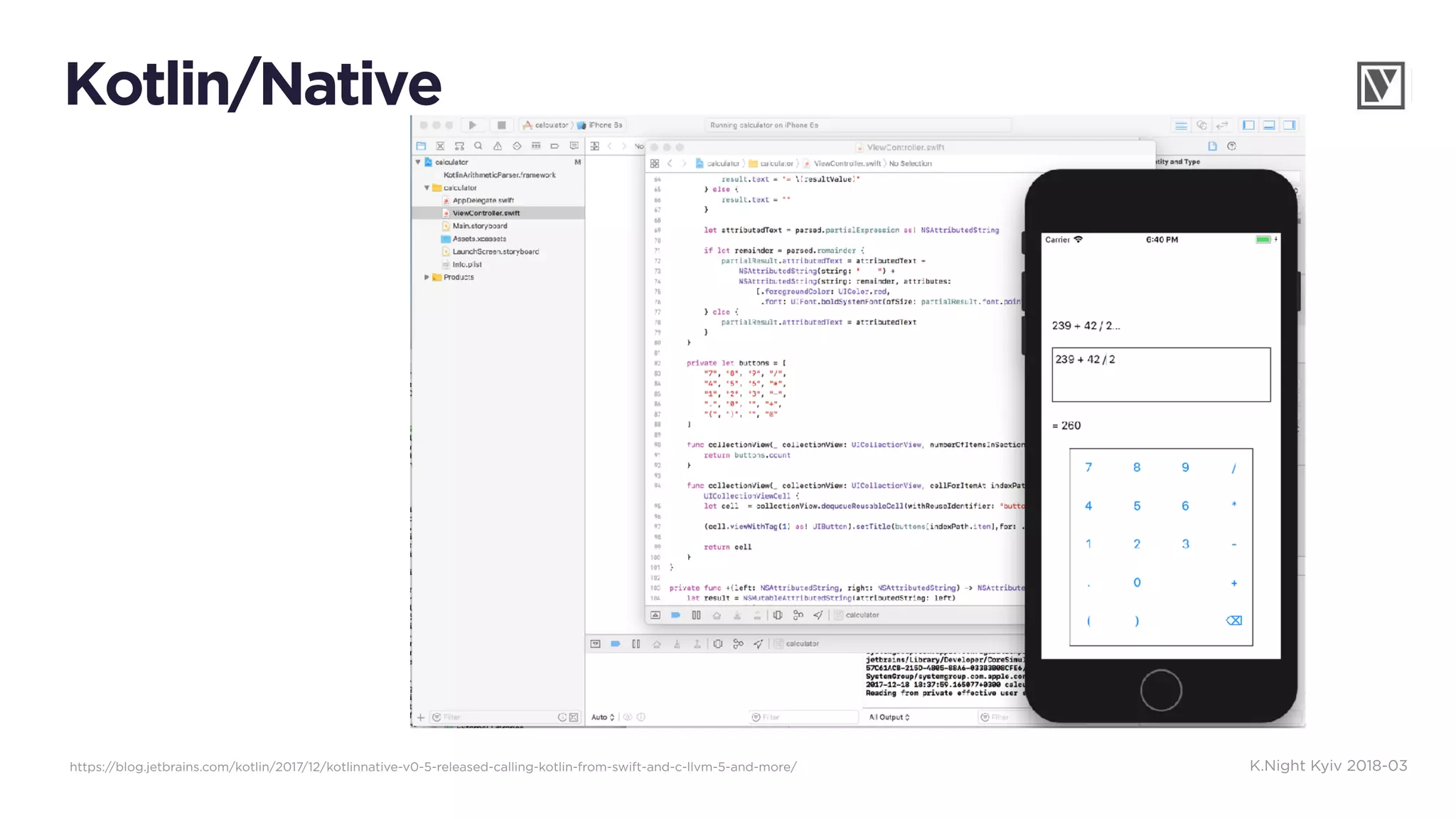This screenshot has height=819, width=1456.
Task: Click the calculator project in editor jump bar
Action: (718, 164)
